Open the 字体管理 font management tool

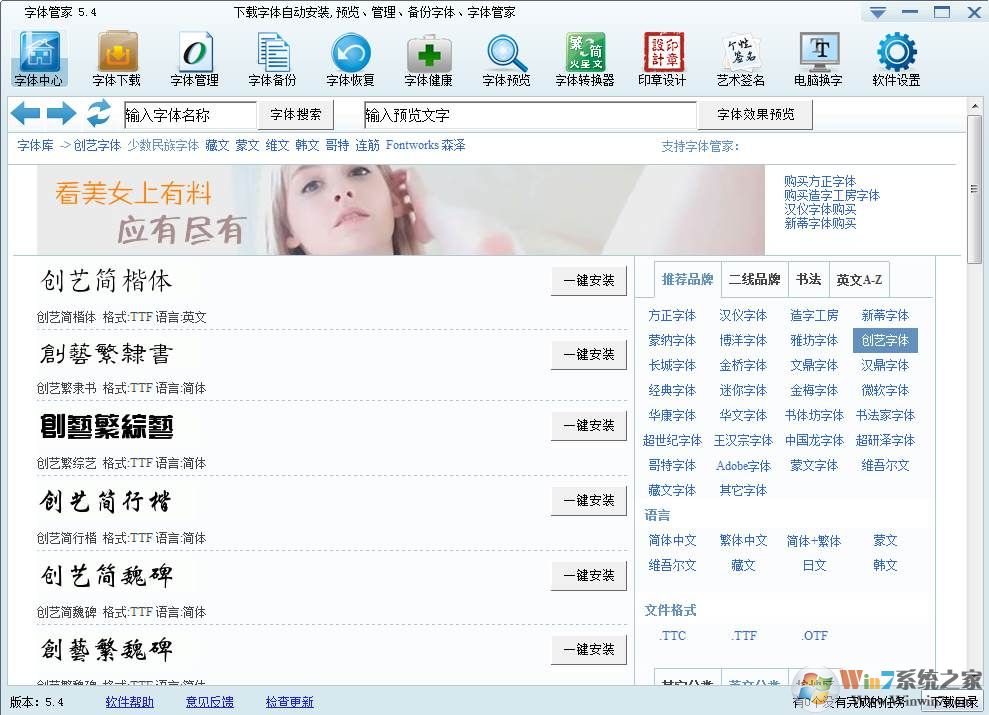tap(195, 59)
